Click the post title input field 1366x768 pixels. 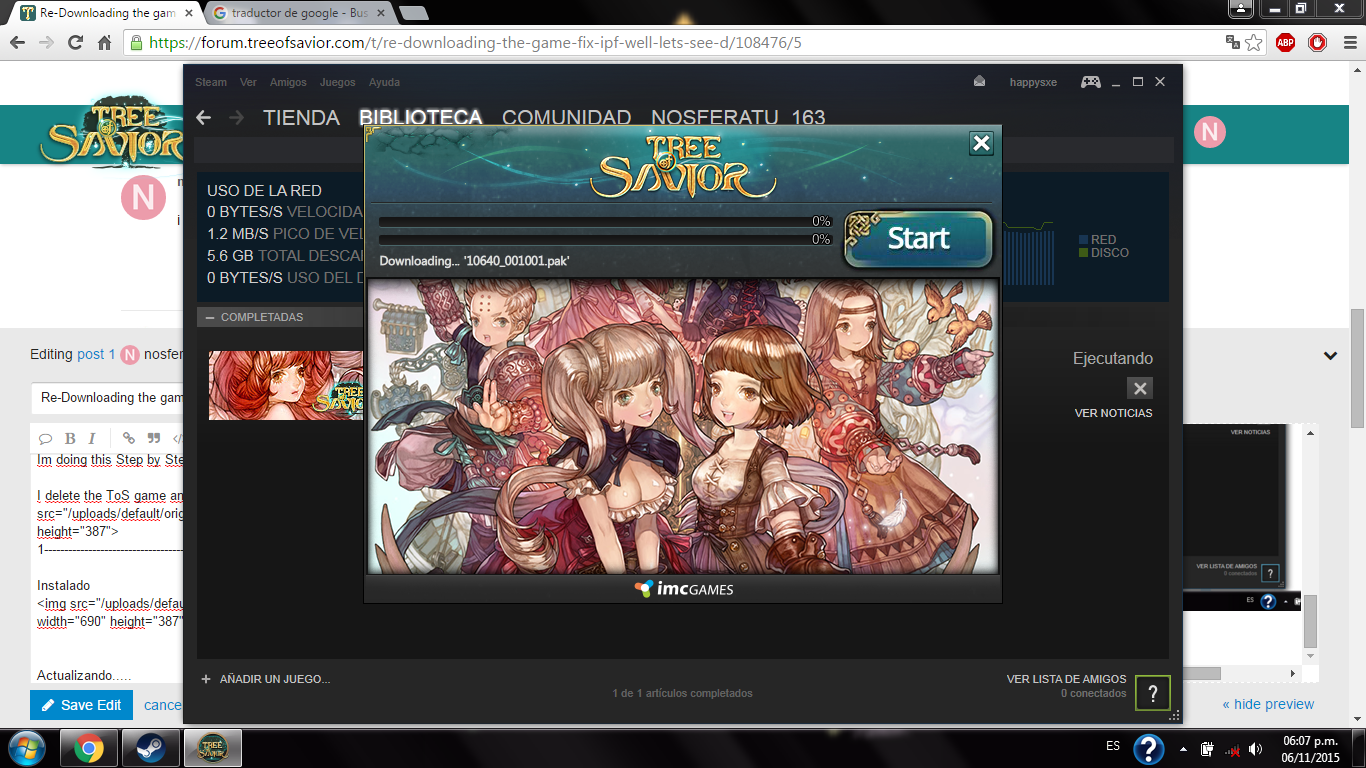pyautogui.click(x=105, y=398)
